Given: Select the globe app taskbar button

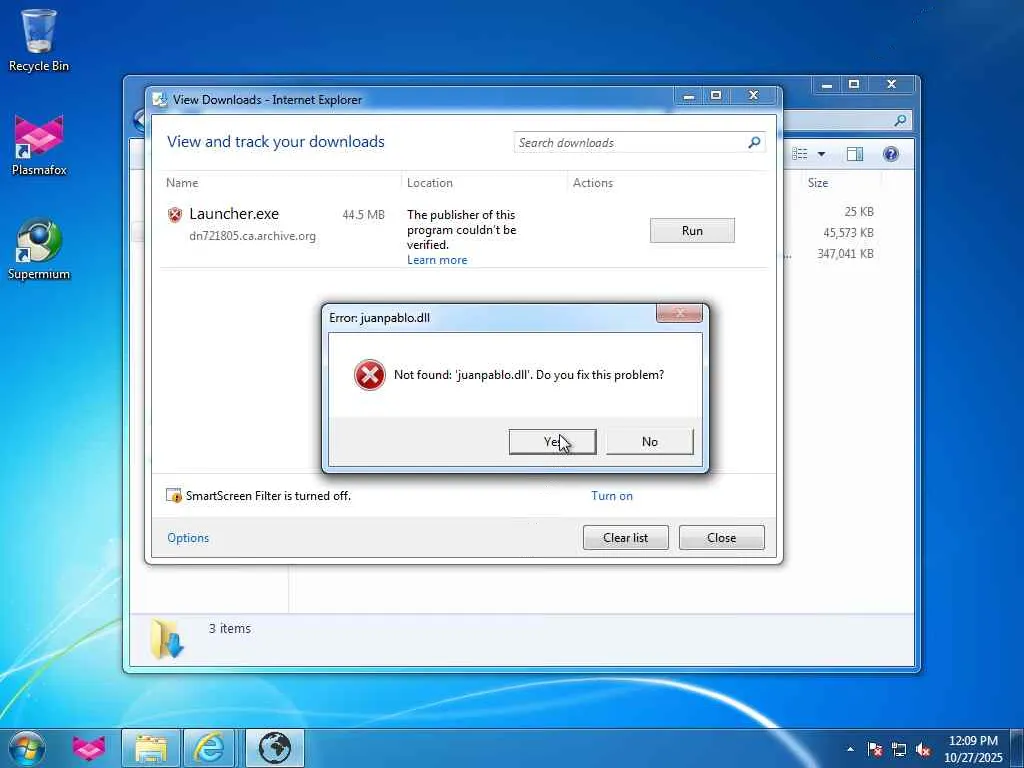Looking at the screenshot, I should coord(275,748).
